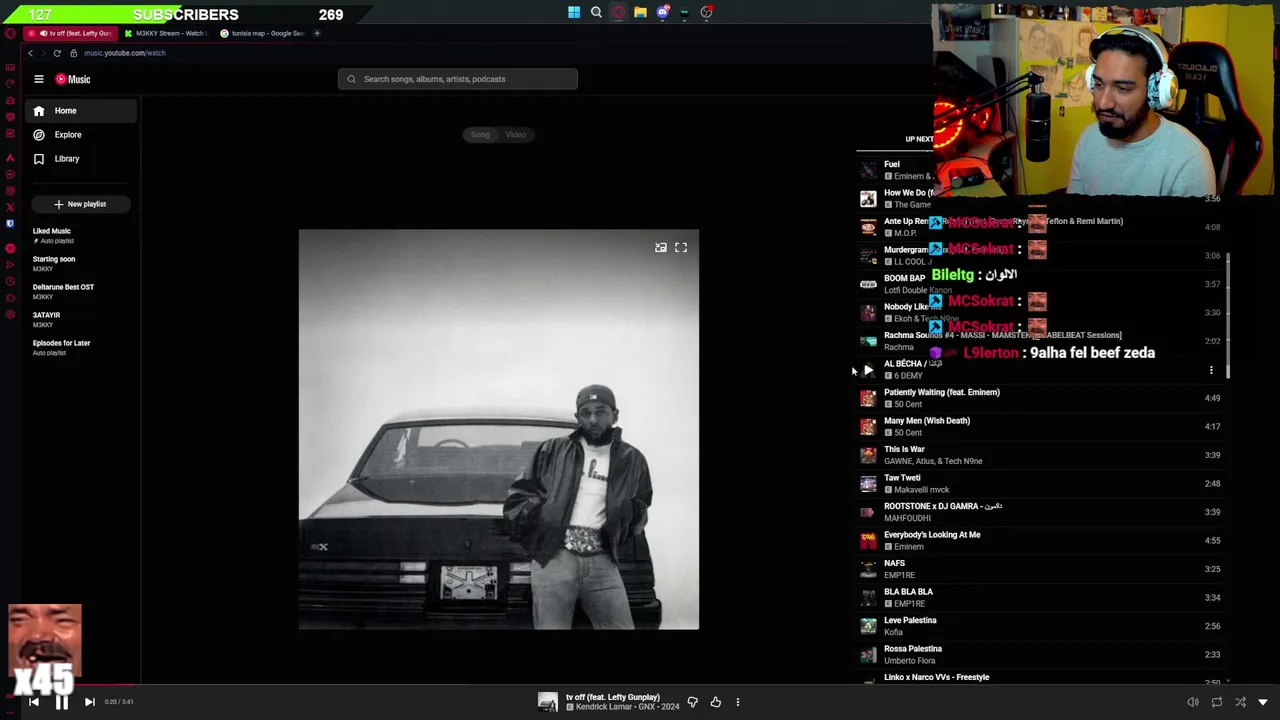Click the search songs, albums, artists field
The width and height of the screenshot is (1280, 720).
point(457,79)
